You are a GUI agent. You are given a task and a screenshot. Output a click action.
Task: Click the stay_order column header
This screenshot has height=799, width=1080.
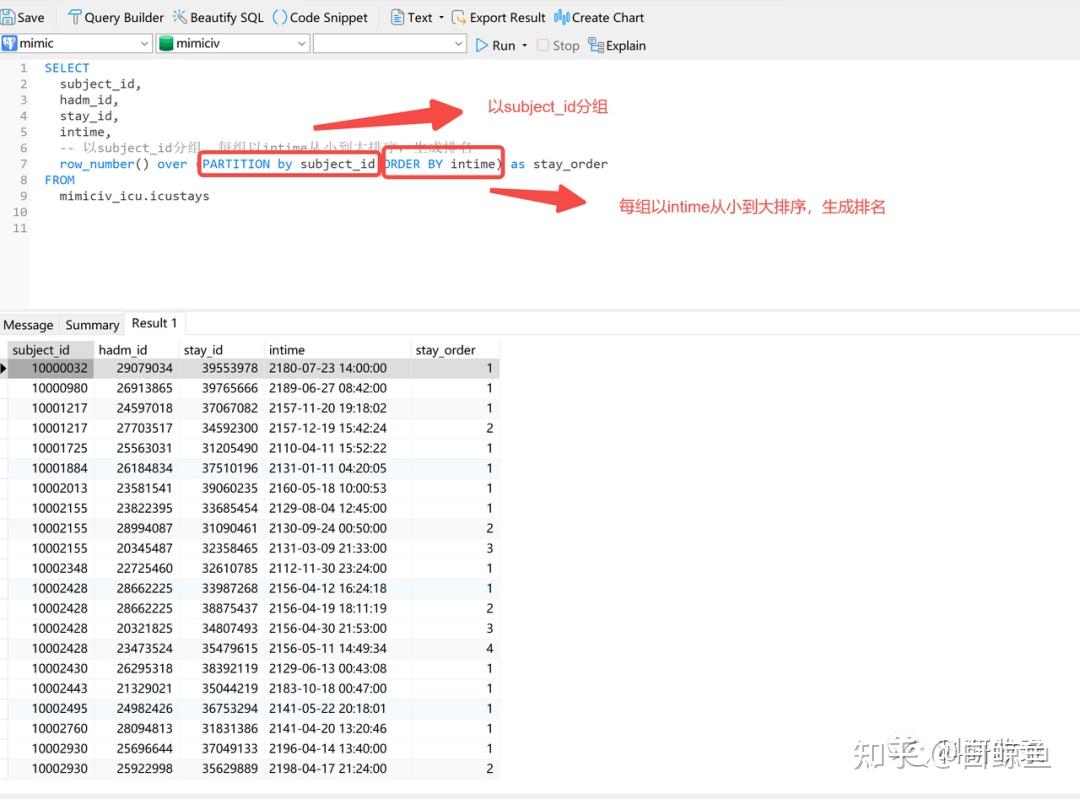(x=455, y=350)
